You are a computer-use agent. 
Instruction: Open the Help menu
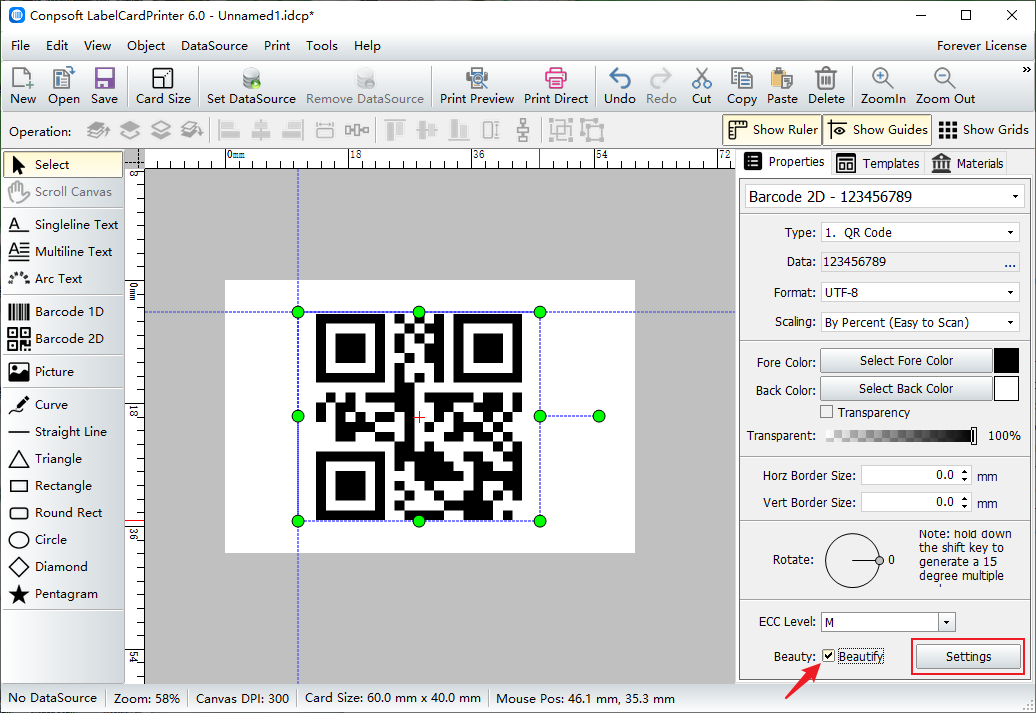pyautogui.click(x=367, y=46)
